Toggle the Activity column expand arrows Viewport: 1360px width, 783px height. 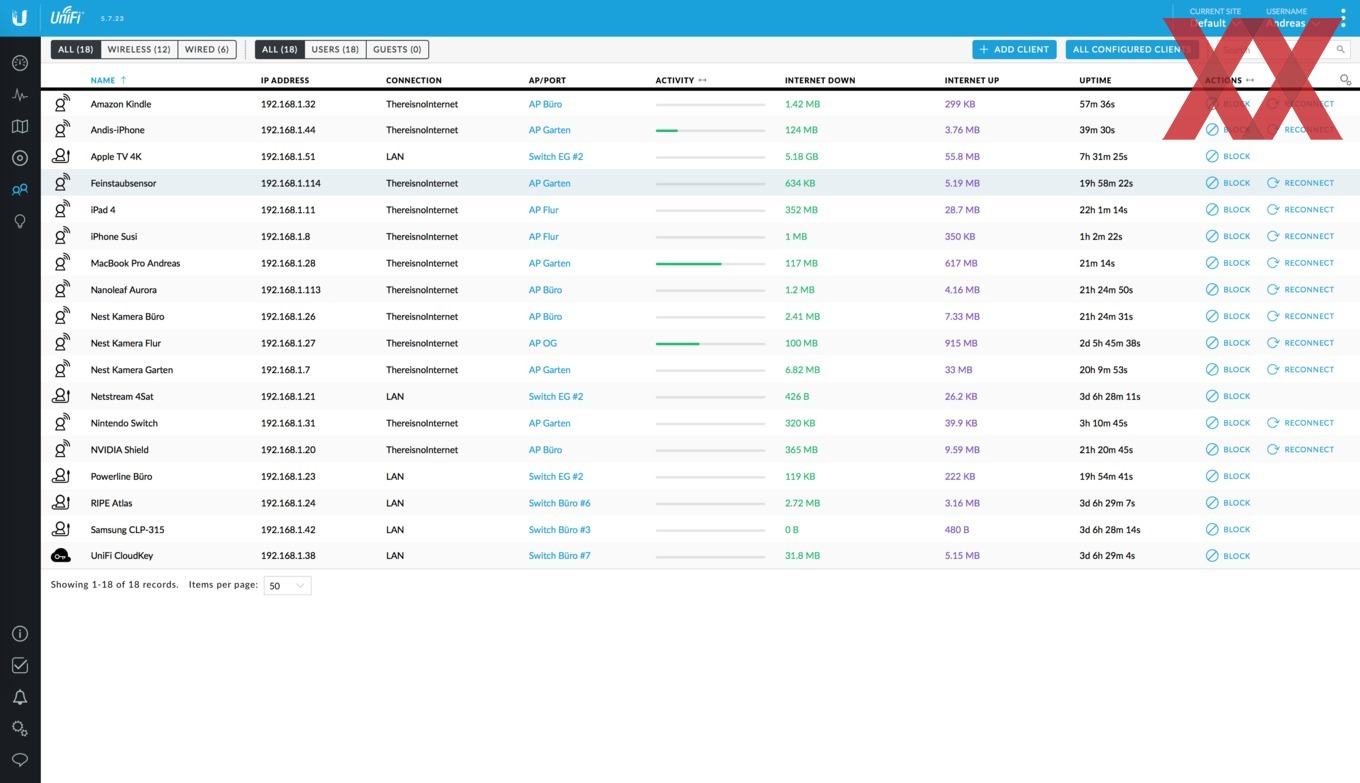pyautogui.click(x=702, y=80)
